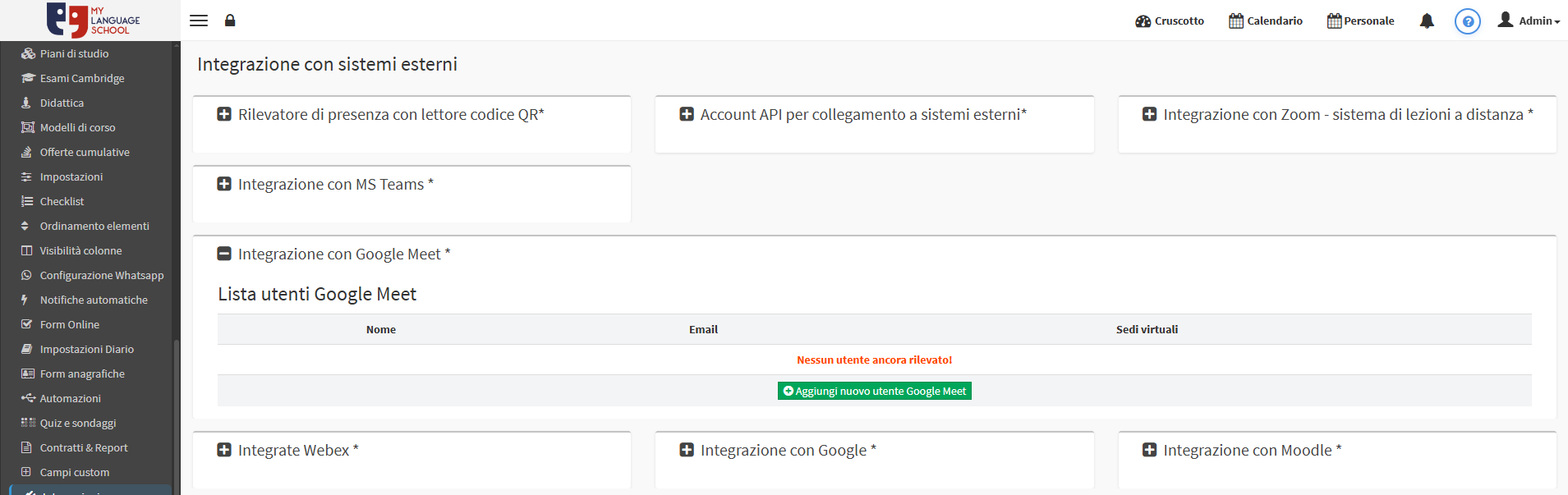Click the padlock icon in top bar
1568x495 pixels.
230,21
